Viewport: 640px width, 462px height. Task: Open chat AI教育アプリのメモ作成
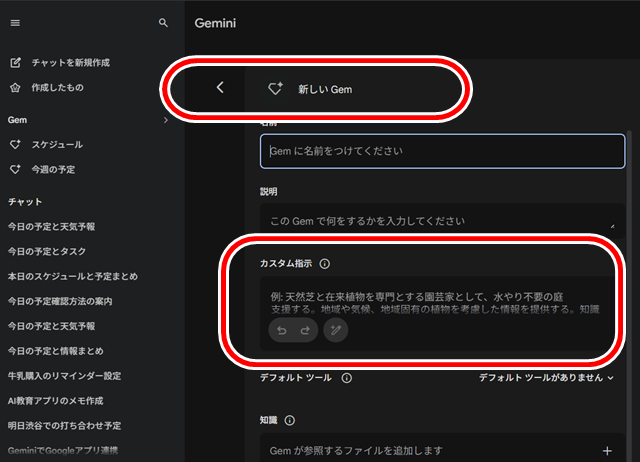click(x=56, y=401)
